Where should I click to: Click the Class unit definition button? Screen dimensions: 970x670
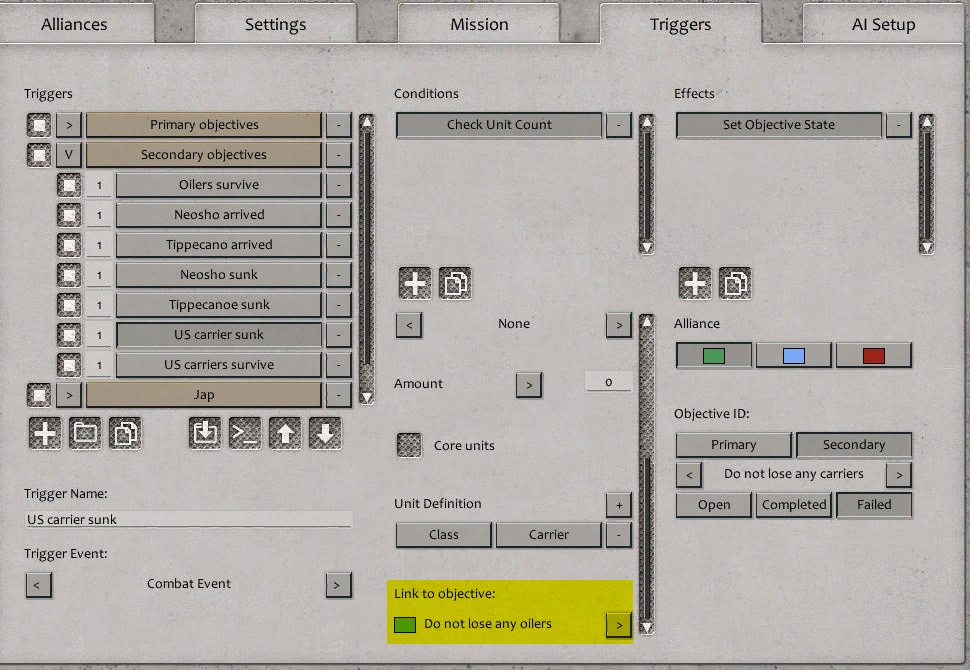pos(444,535)
